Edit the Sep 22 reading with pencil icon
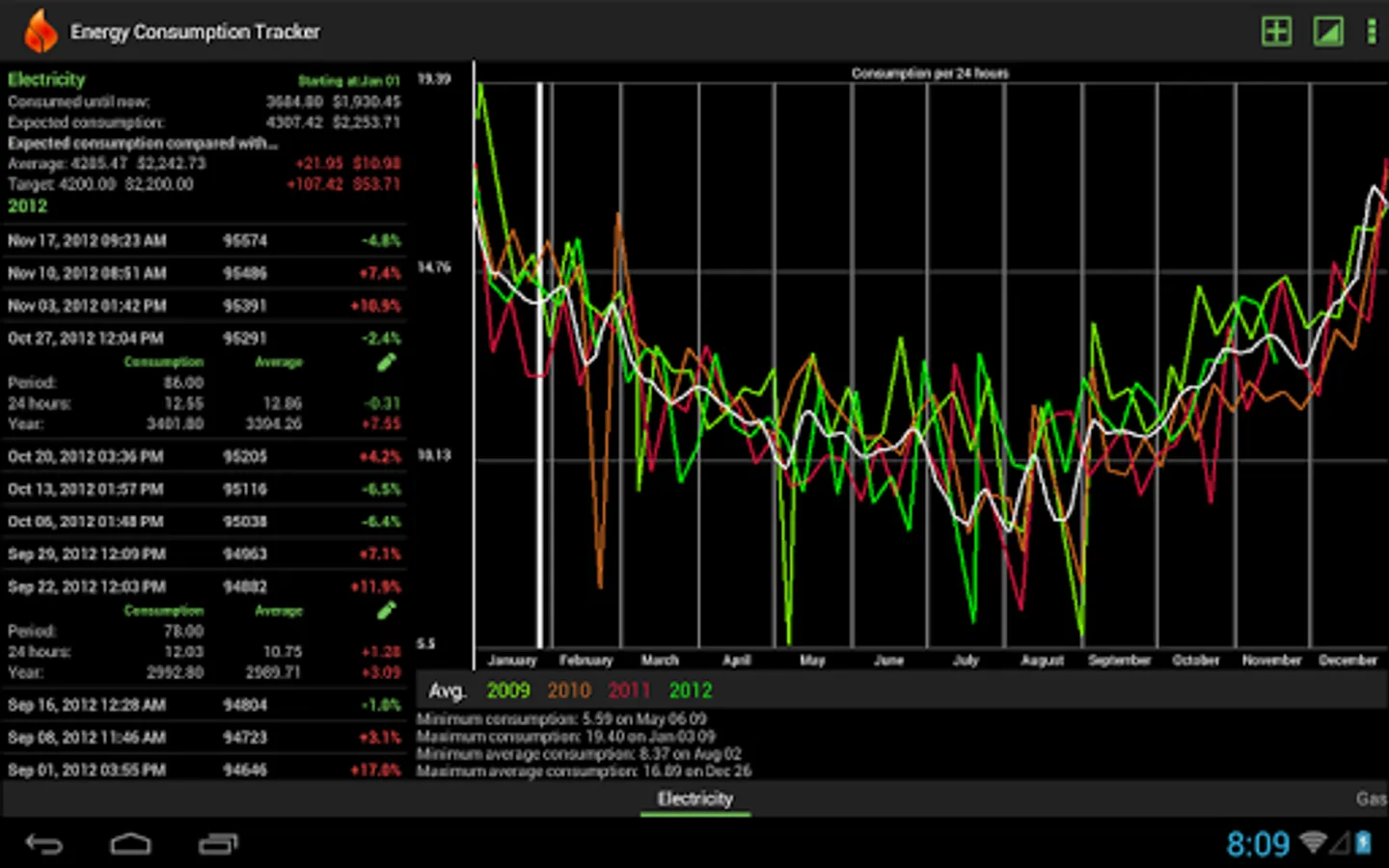Screen dimensions: 1389x868 pos(386,610)
